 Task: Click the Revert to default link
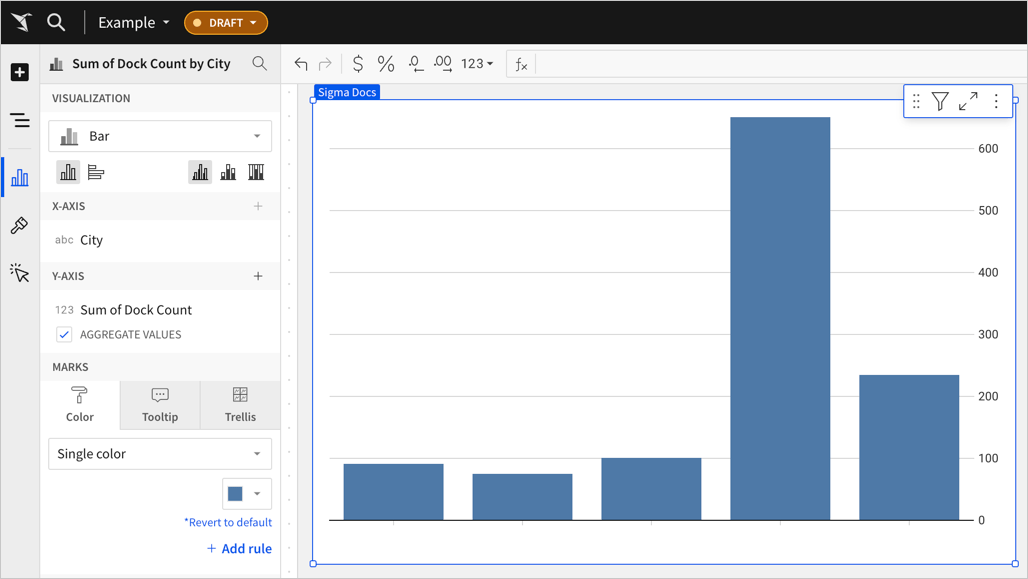coord(227,522)
